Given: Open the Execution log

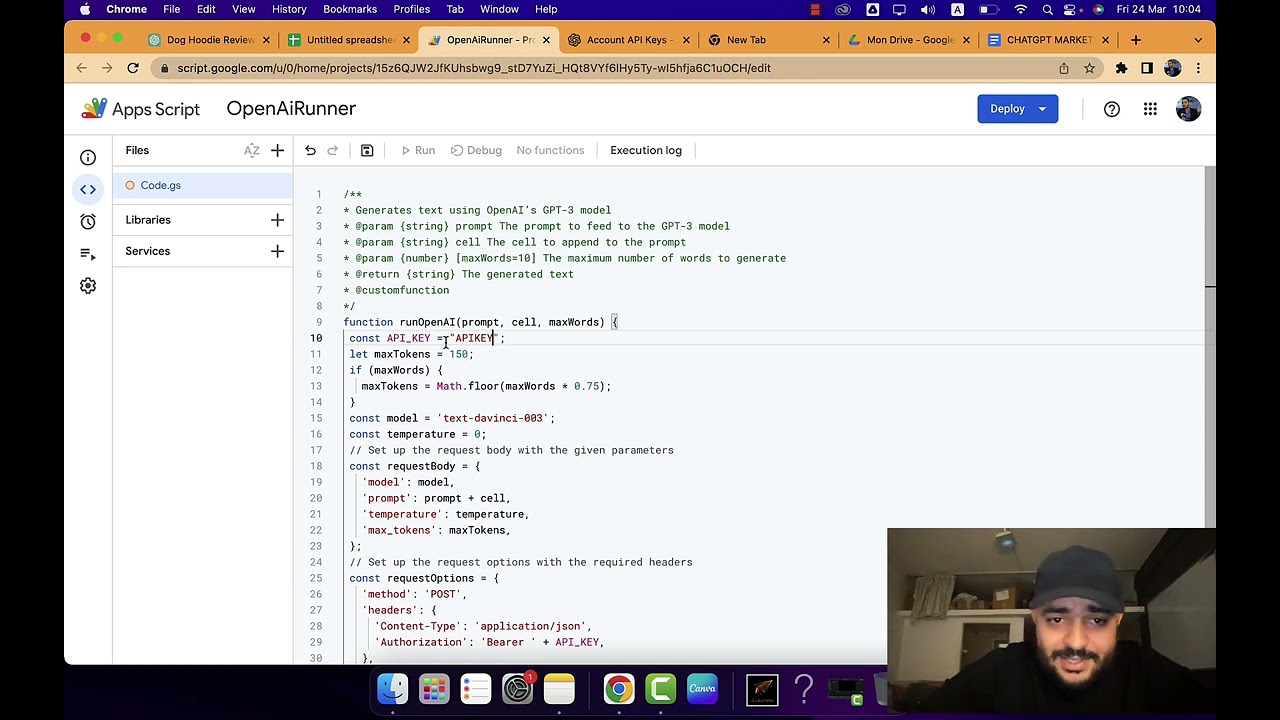Looking at the screenshot, I should [646, 150].
